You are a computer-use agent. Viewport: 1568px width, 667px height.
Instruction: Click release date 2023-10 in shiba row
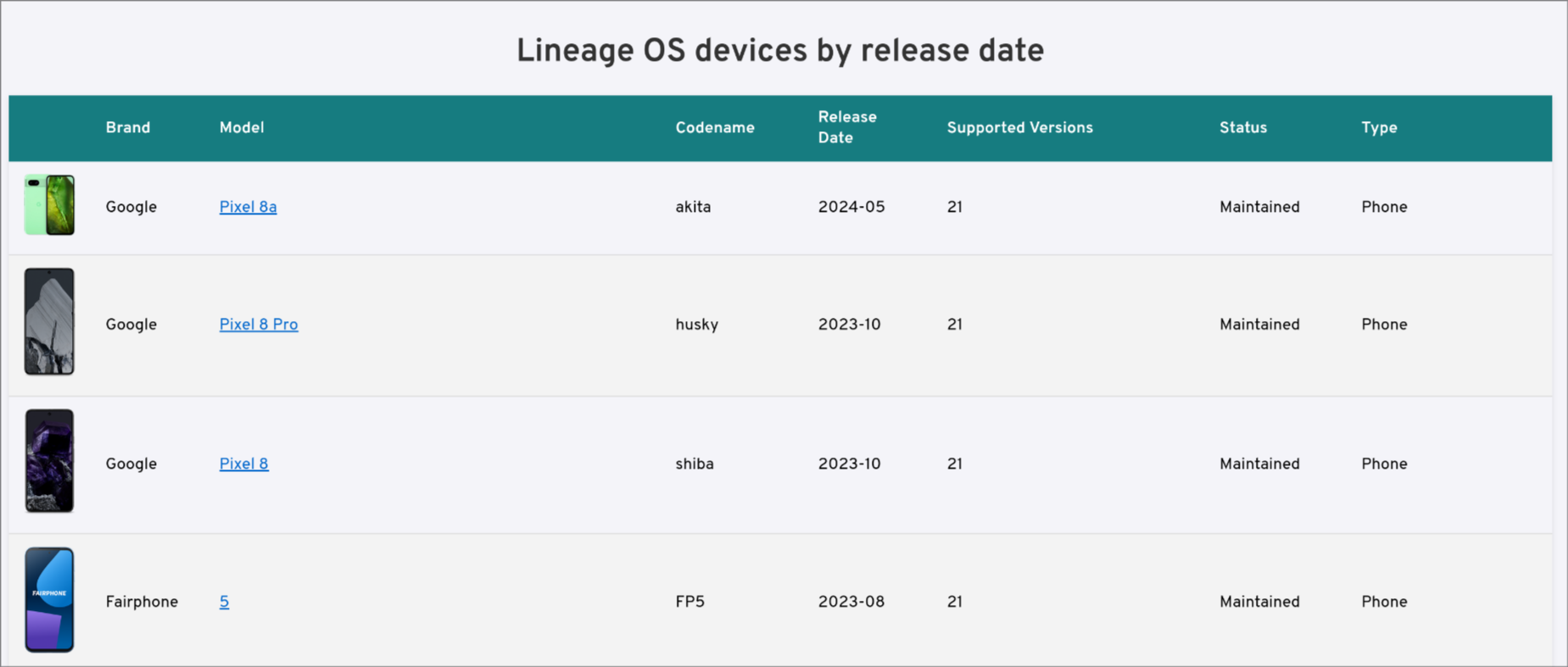849,464
